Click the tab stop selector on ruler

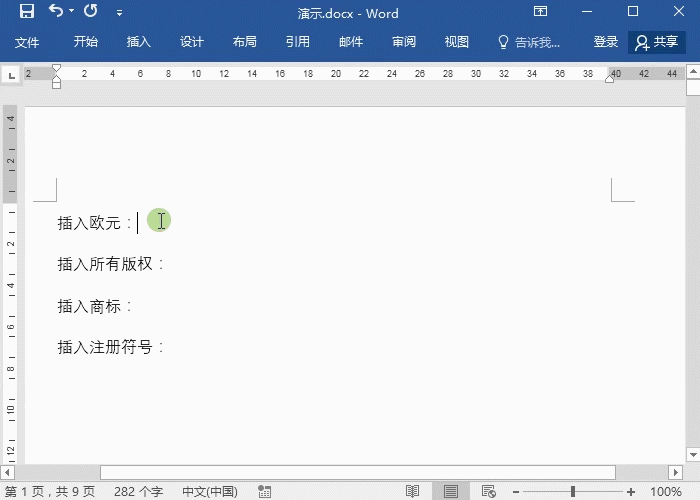12,75
